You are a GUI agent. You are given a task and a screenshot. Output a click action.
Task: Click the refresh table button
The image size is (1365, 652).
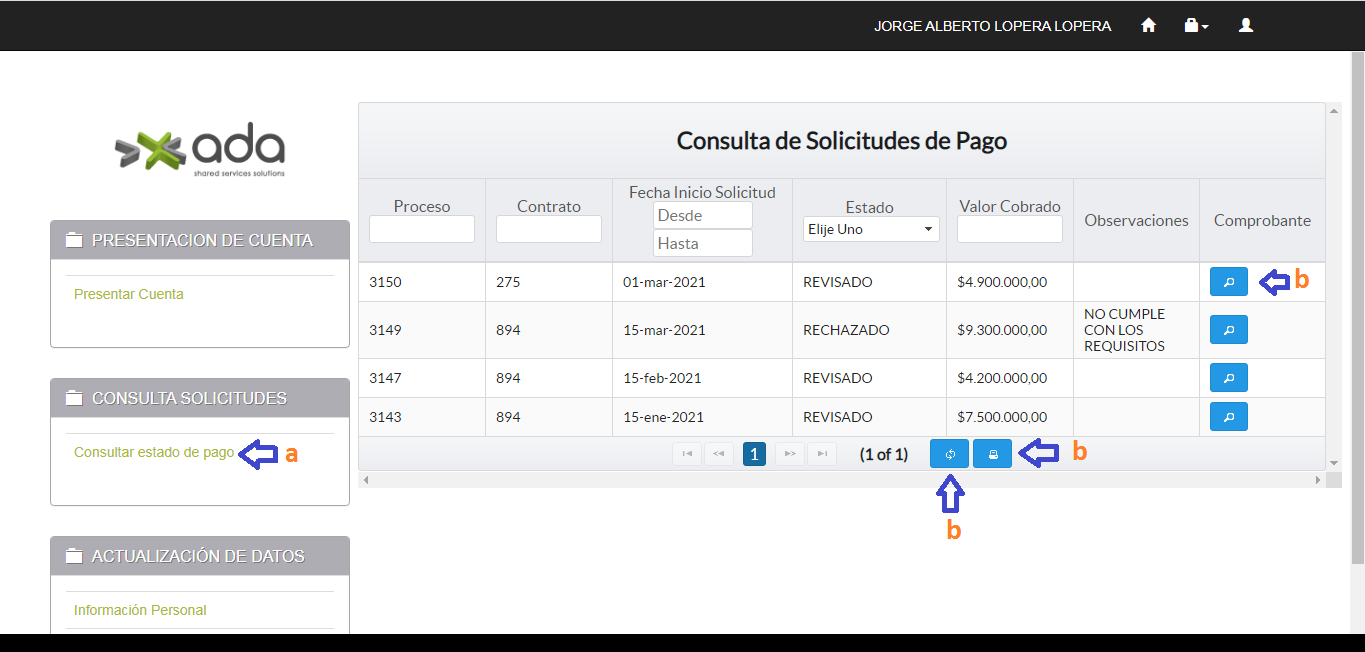click(x=949, y=454)
